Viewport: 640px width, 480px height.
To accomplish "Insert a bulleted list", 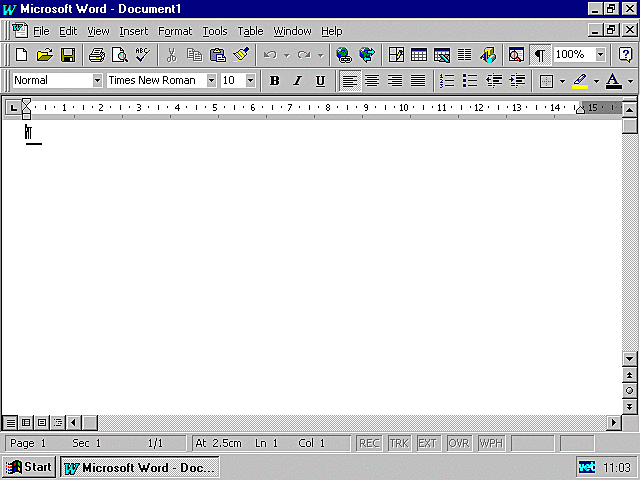I will (470, 81).
